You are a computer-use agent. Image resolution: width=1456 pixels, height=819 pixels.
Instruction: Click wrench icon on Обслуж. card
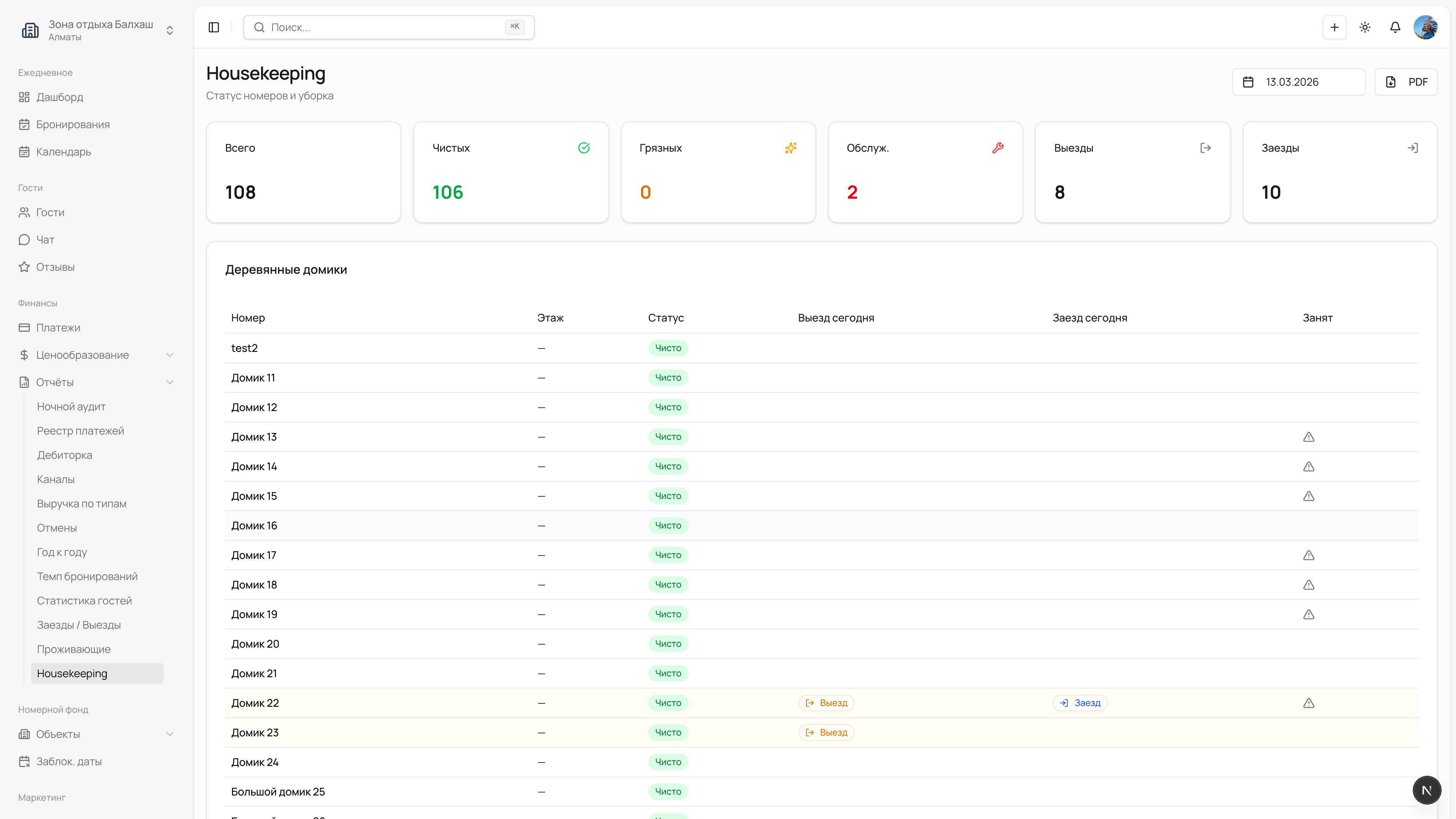click(998, 148)
